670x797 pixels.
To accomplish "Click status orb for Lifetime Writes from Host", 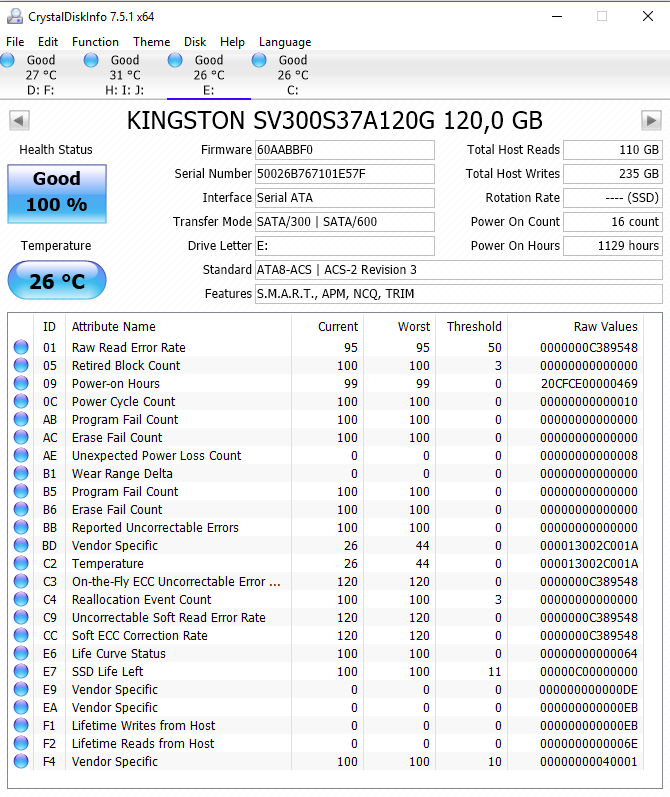I will (x=21, y=725).
